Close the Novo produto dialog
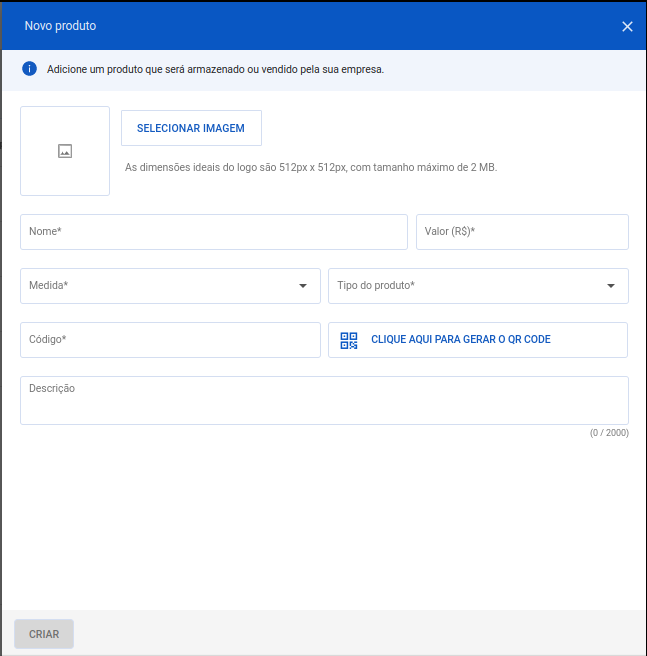The image size is (647, 656). pos(627,26)
